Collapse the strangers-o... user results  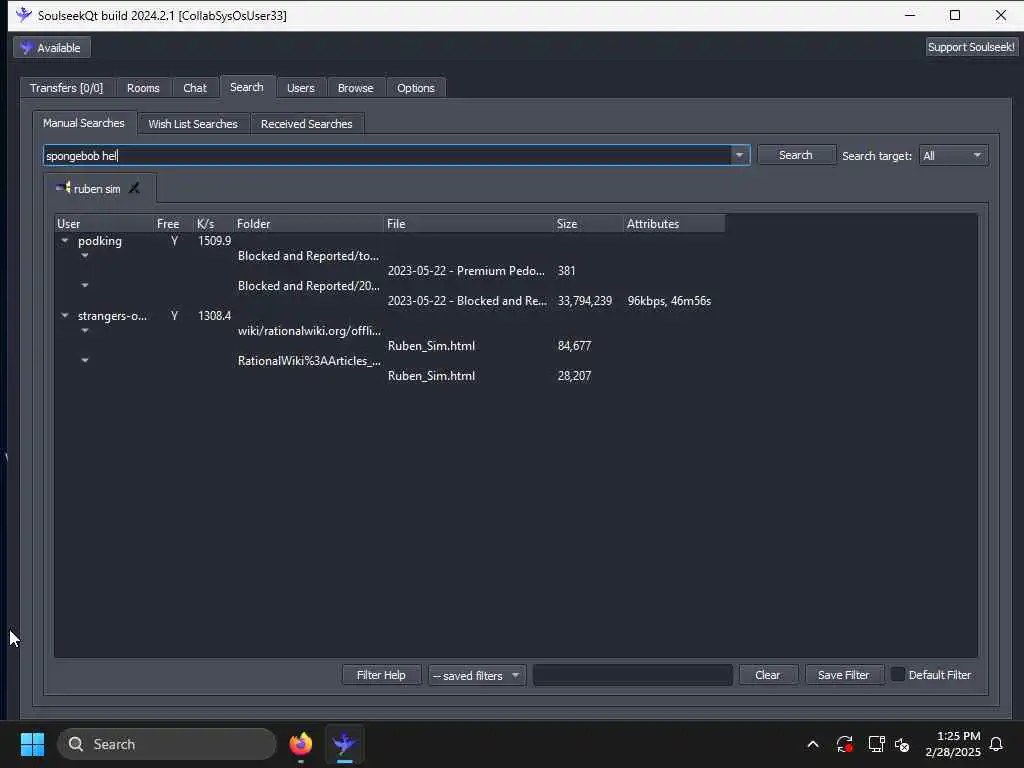(x=65, y=315)
